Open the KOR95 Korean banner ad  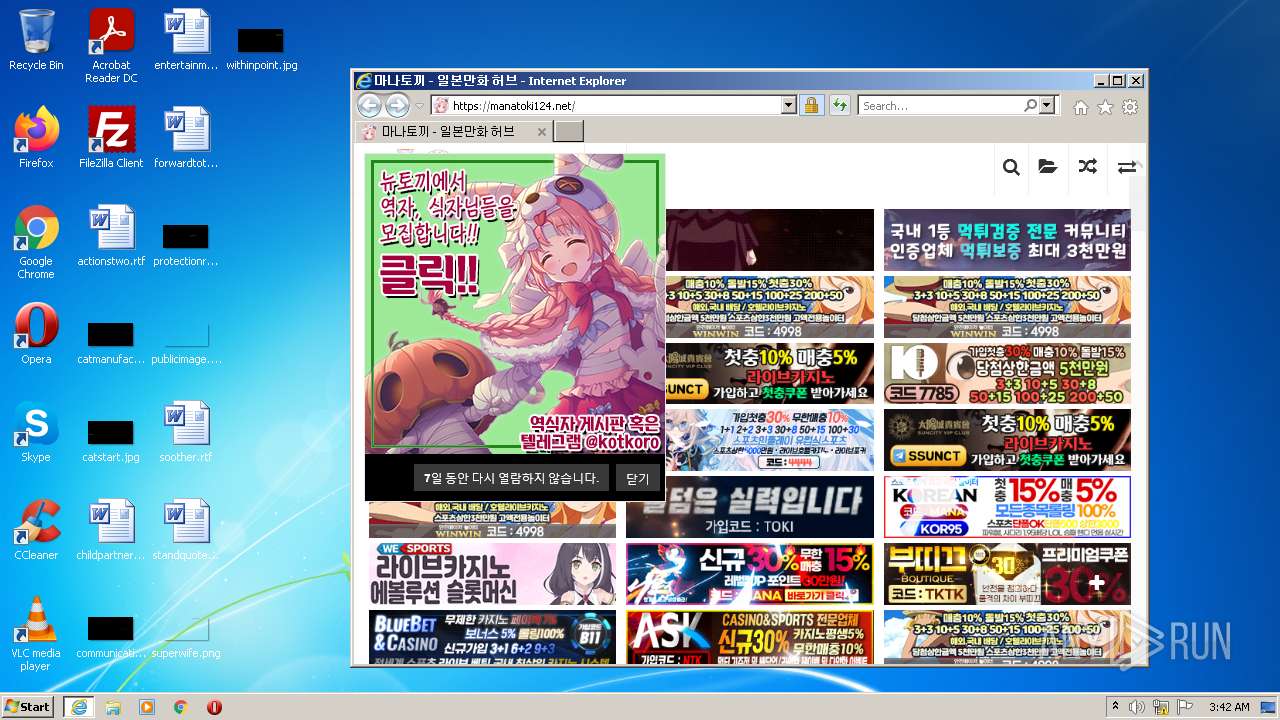[x=1007, y=507]
